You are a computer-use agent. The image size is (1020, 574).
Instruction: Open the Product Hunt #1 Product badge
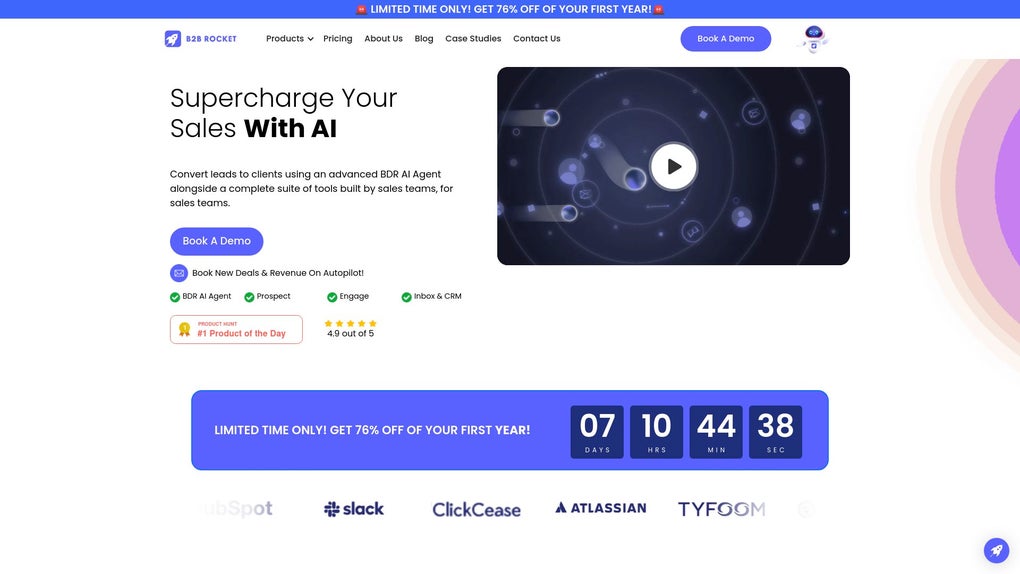click(236, 329)
